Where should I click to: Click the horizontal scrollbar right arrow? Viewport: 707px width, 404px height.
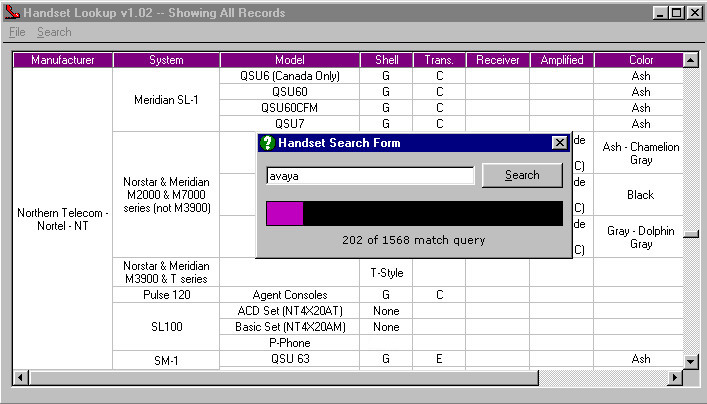pos(675,377)
